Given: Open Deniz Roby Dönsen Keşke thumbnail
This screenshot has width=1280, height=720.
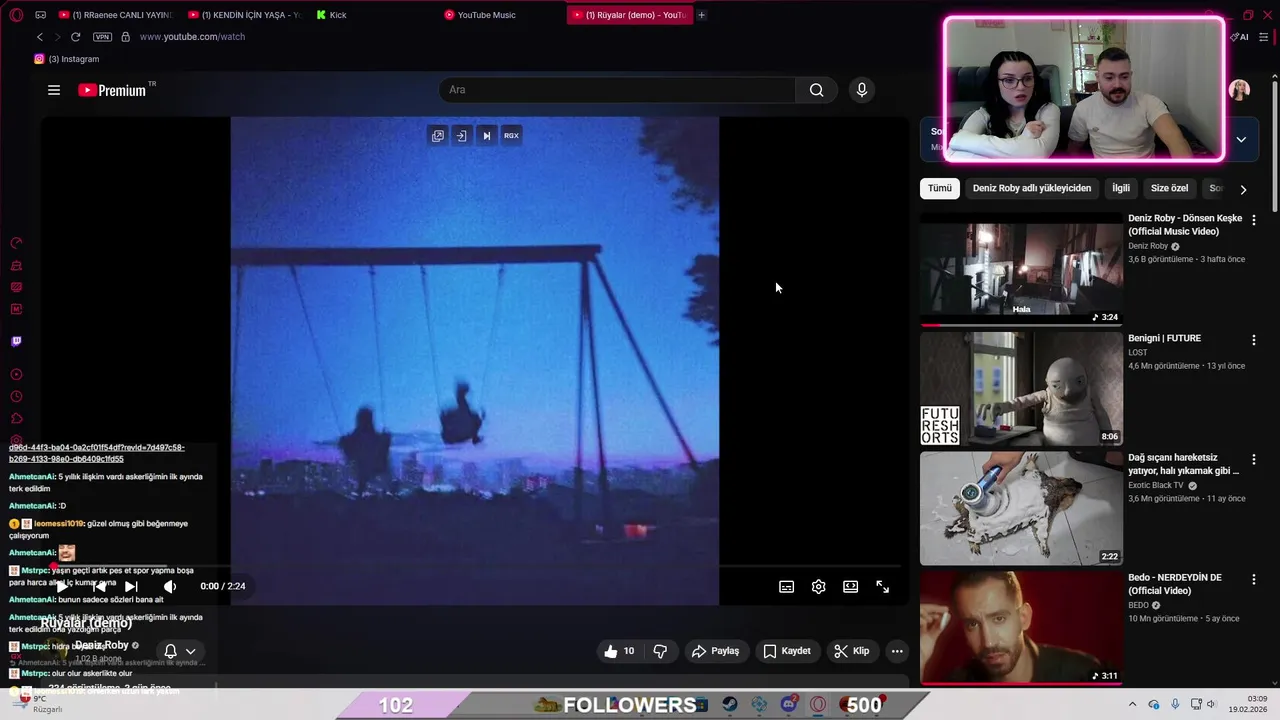Looking at the screenshot, I should 1021,268.
